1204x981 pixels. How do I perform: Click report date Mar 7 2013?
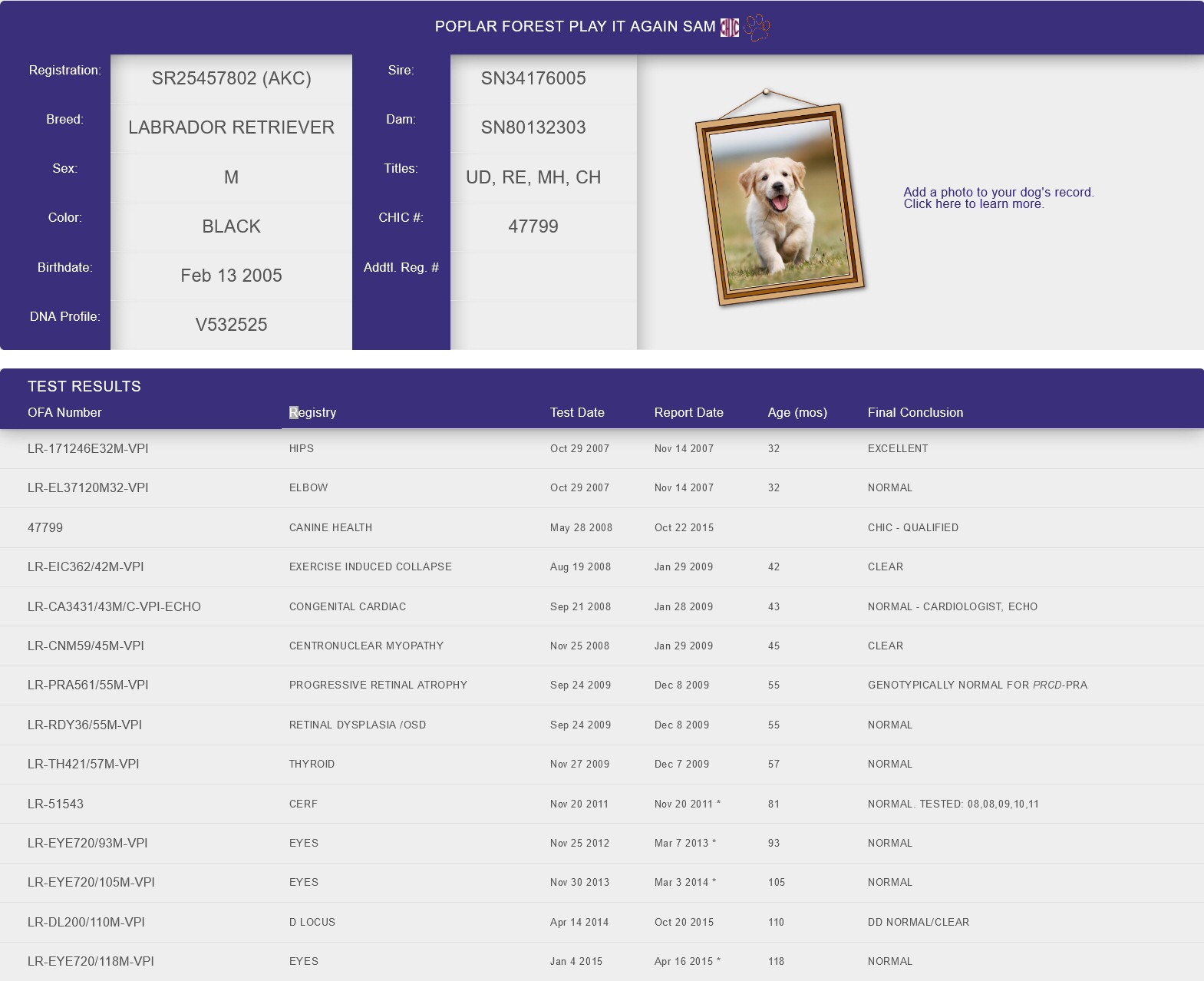tap(685, 843)
